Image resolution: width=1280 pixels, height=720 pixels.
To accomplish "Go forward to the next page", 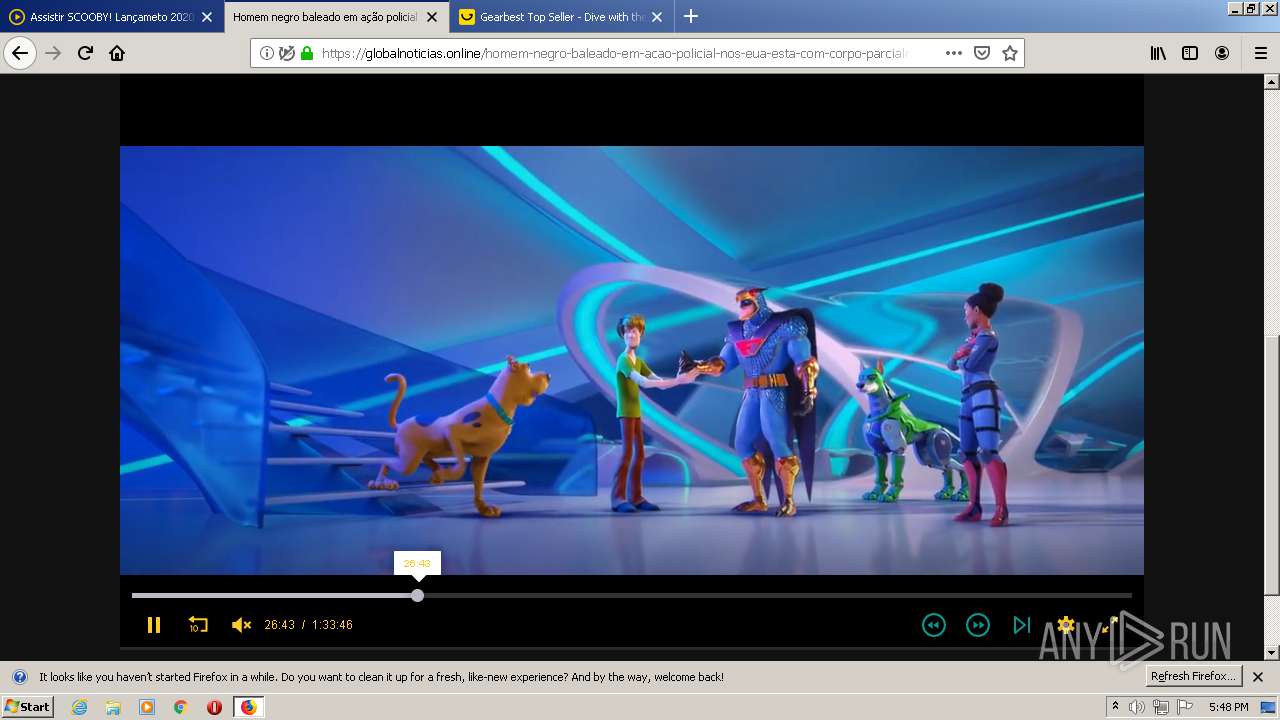I will point(53,53).
